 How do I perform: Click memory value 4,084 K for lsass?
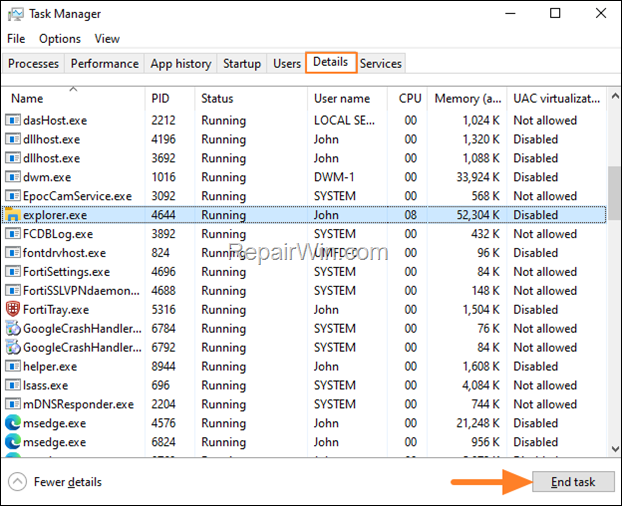481,385
